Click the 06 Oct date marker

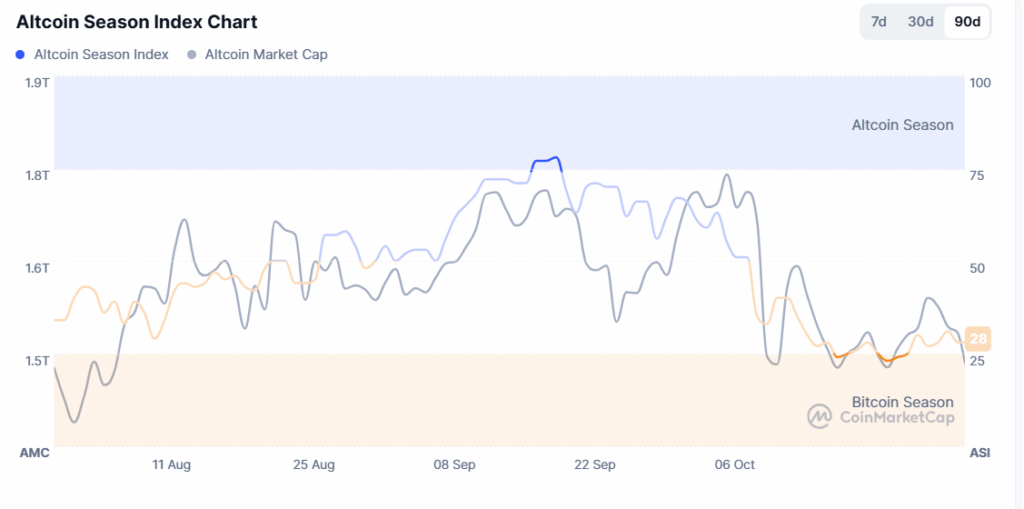(735, 464)
